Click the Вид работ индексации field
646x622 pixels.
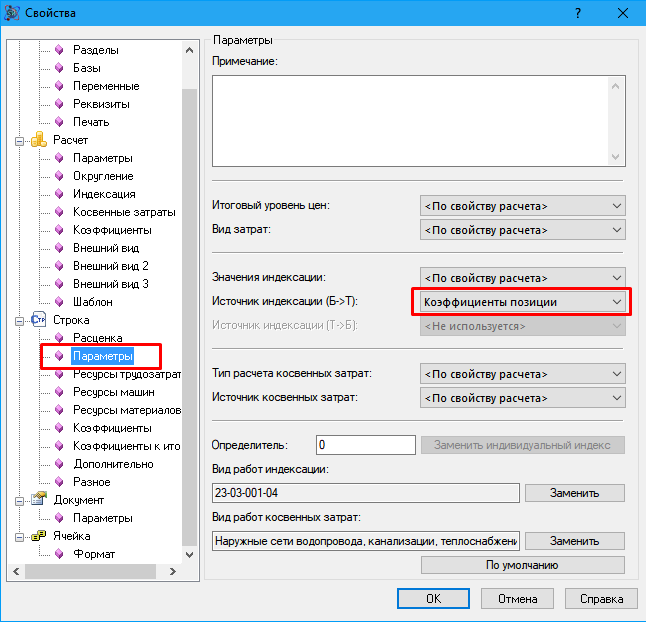[x=365, y=493]
